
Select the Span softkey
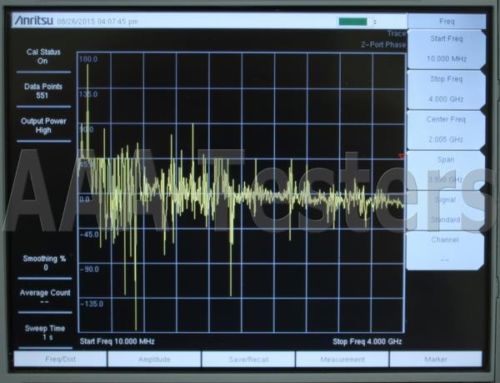[x=446, y=170]
